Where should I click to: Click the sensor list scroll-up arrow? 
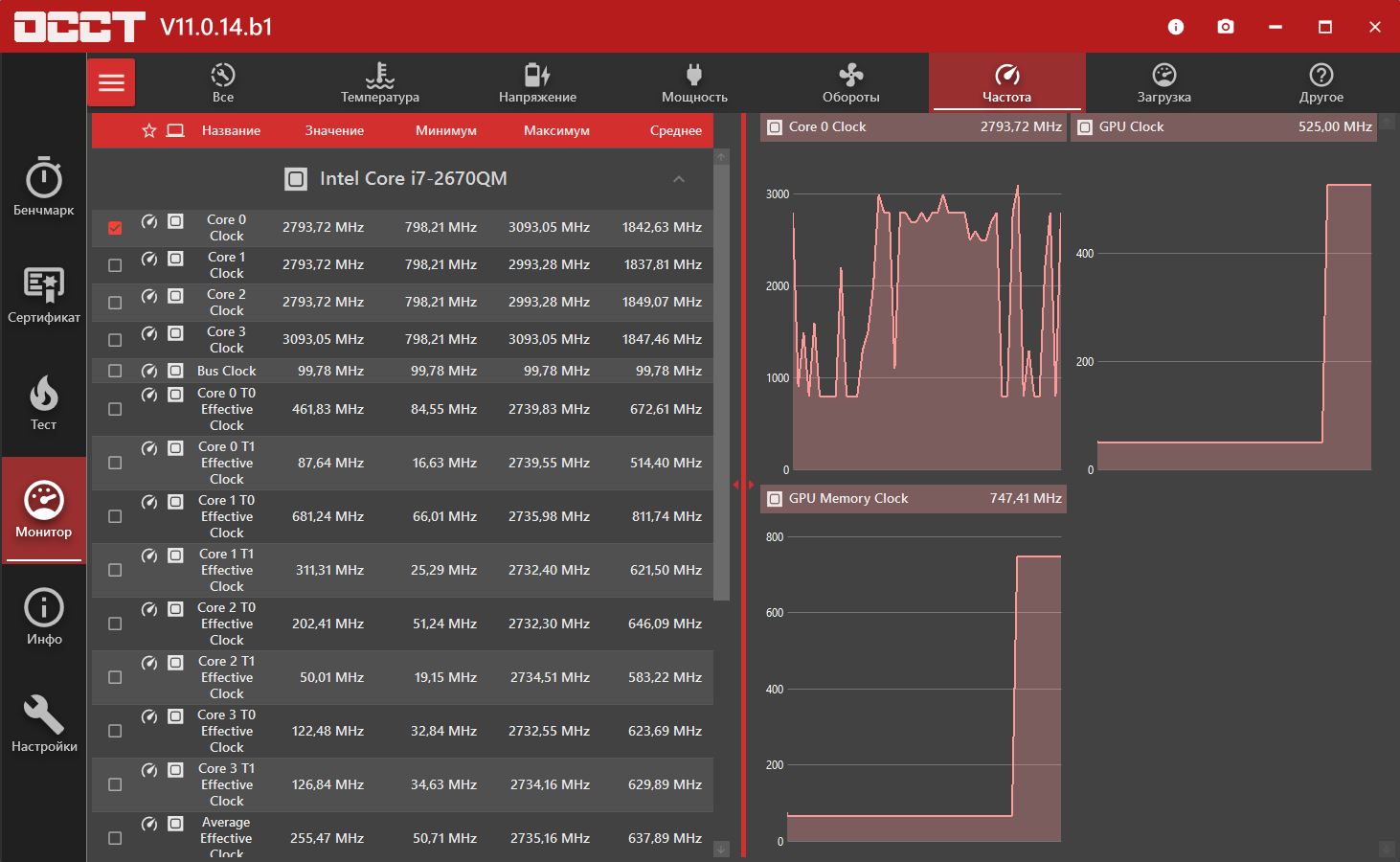click(x=722, y=156)
